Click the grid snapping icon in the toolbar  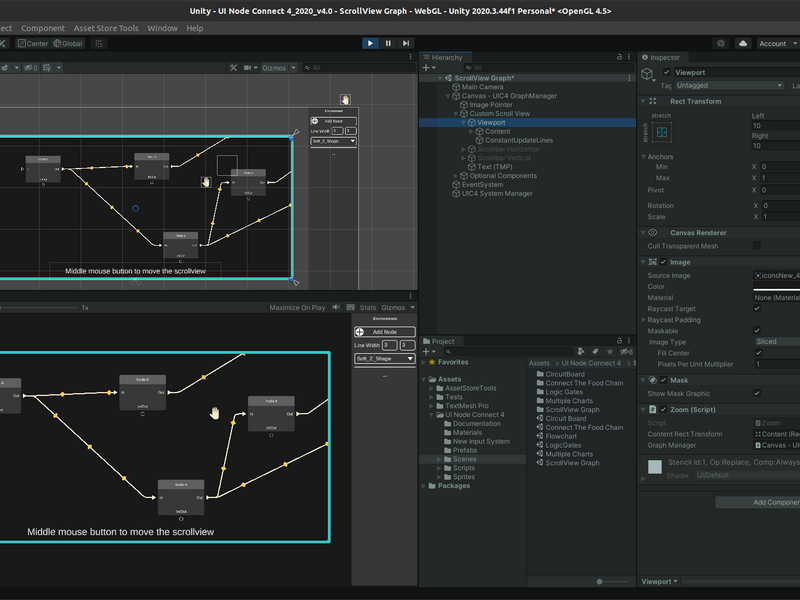coord(99,43)
